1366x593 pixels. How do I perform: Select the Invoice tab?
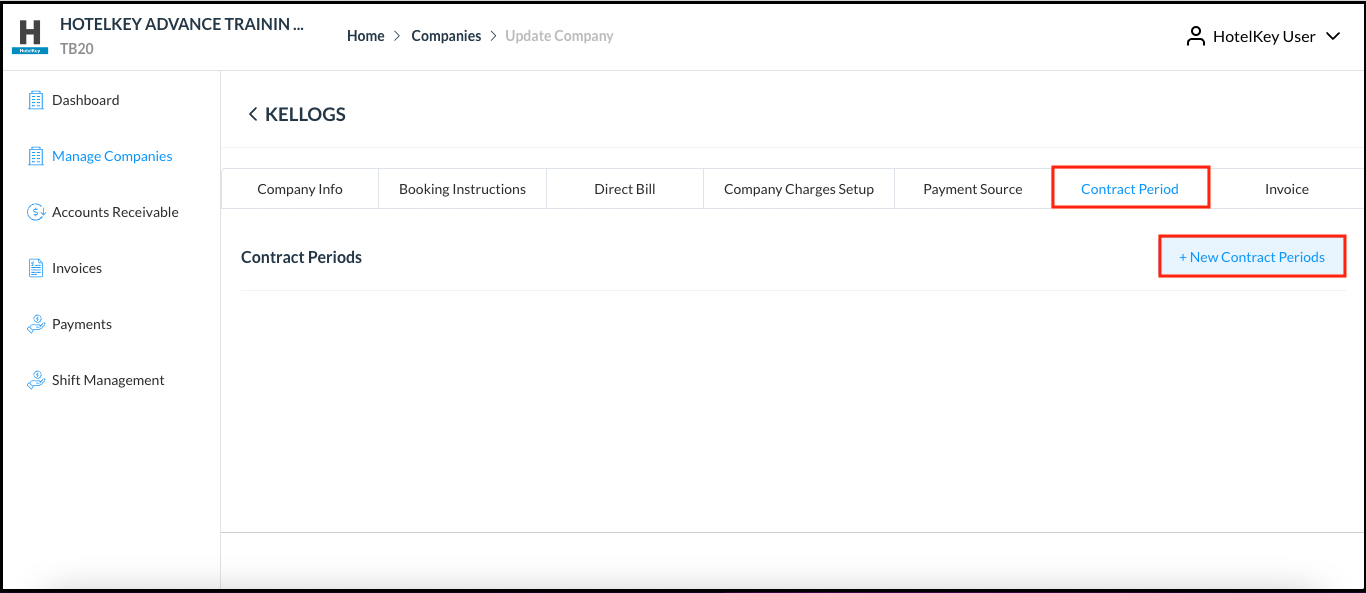[x=1287, y=188]
